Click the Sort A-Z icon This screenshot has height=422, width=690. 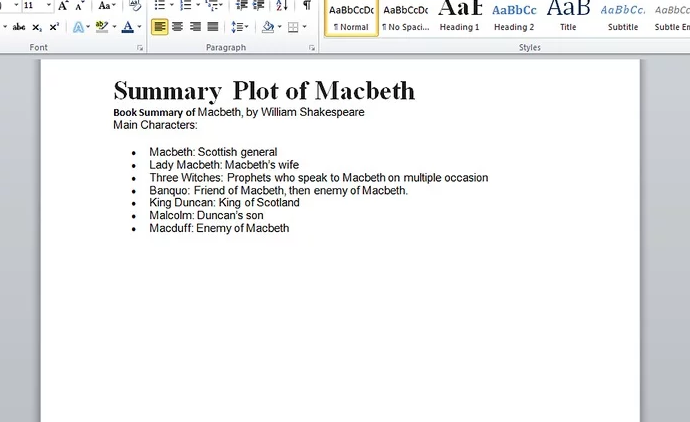[282, 5]
